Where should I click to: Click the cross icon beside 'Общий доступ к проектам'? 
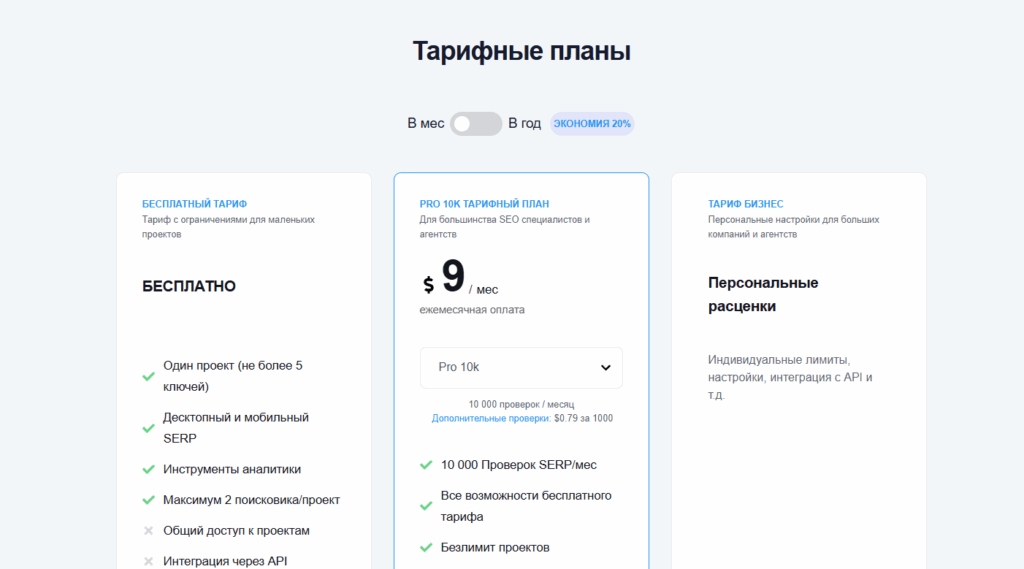point(148,530)
